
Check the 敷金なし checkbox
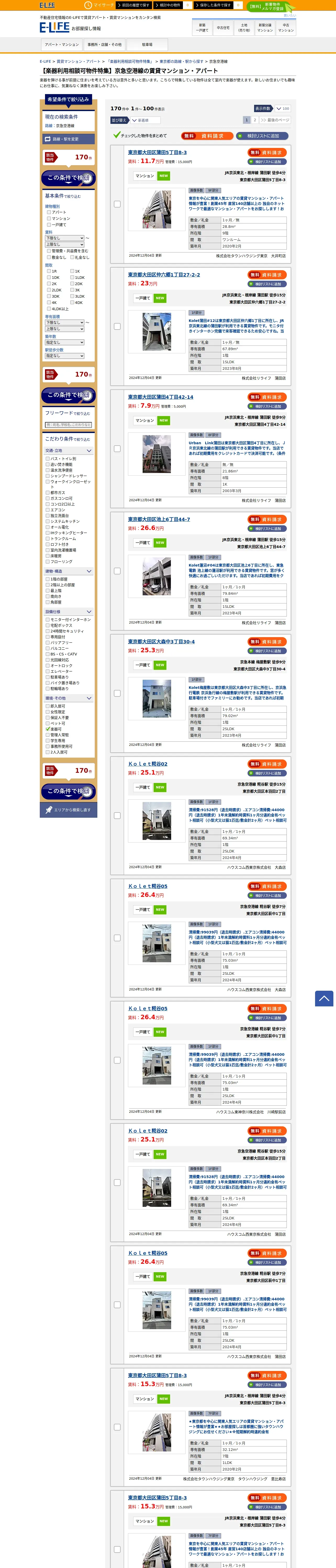pos(49,257)
